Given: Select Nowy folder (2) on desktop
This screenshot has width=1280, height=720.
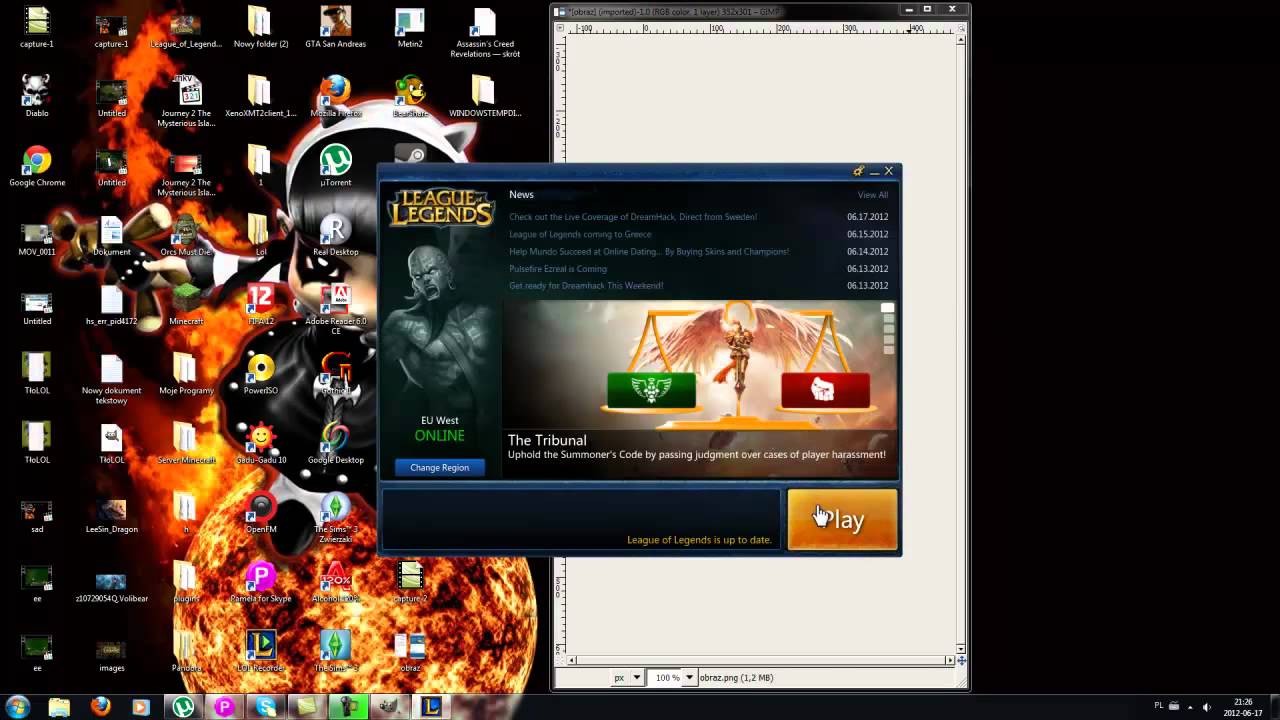Looking at the screenshot, I should tap(260, 27).
